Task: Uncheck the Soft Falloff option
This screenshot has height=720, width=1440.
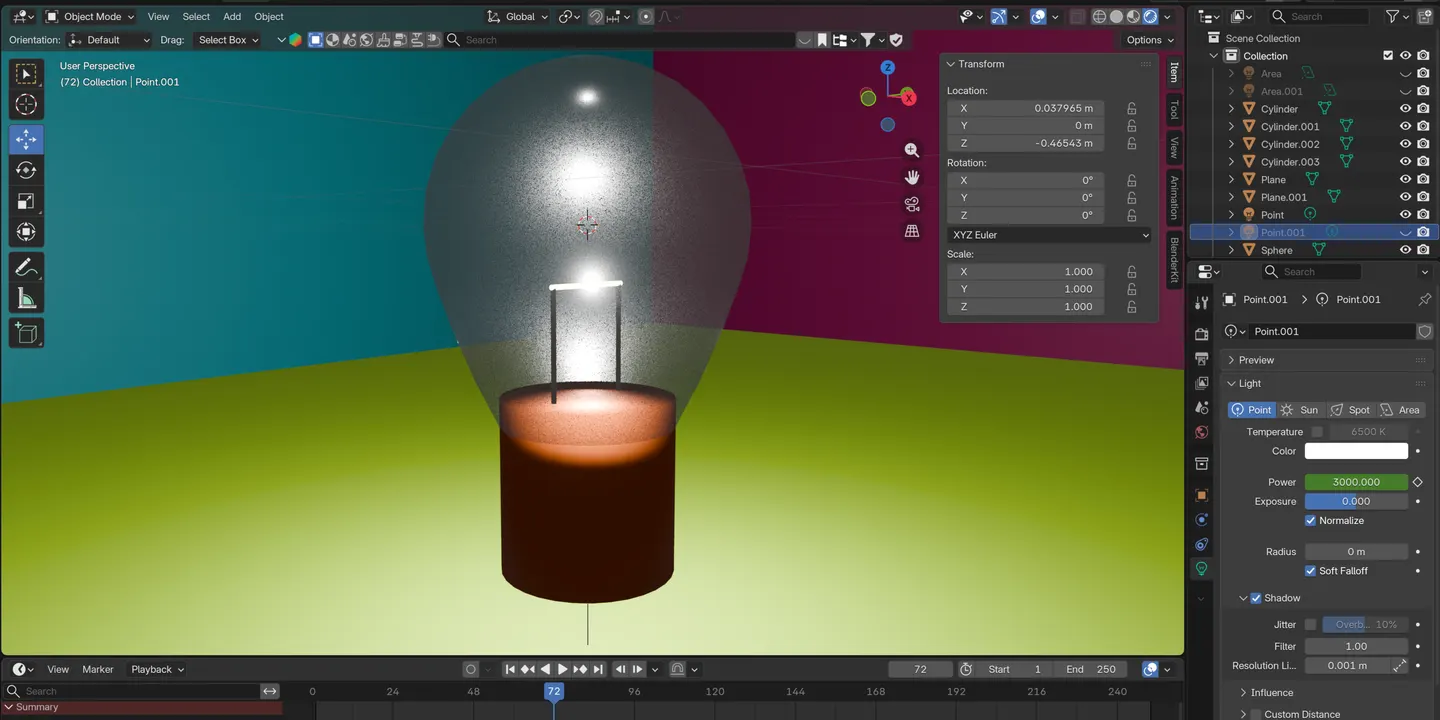Action: click(x=1310, y=571)
